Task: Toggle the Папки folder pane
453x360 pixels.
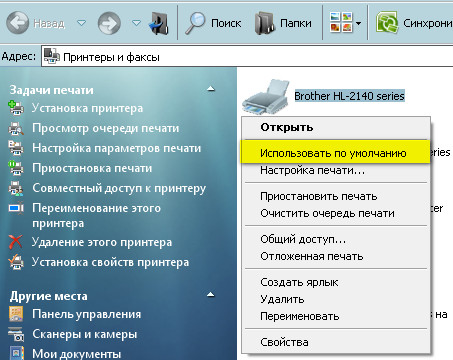Action: 296,23
